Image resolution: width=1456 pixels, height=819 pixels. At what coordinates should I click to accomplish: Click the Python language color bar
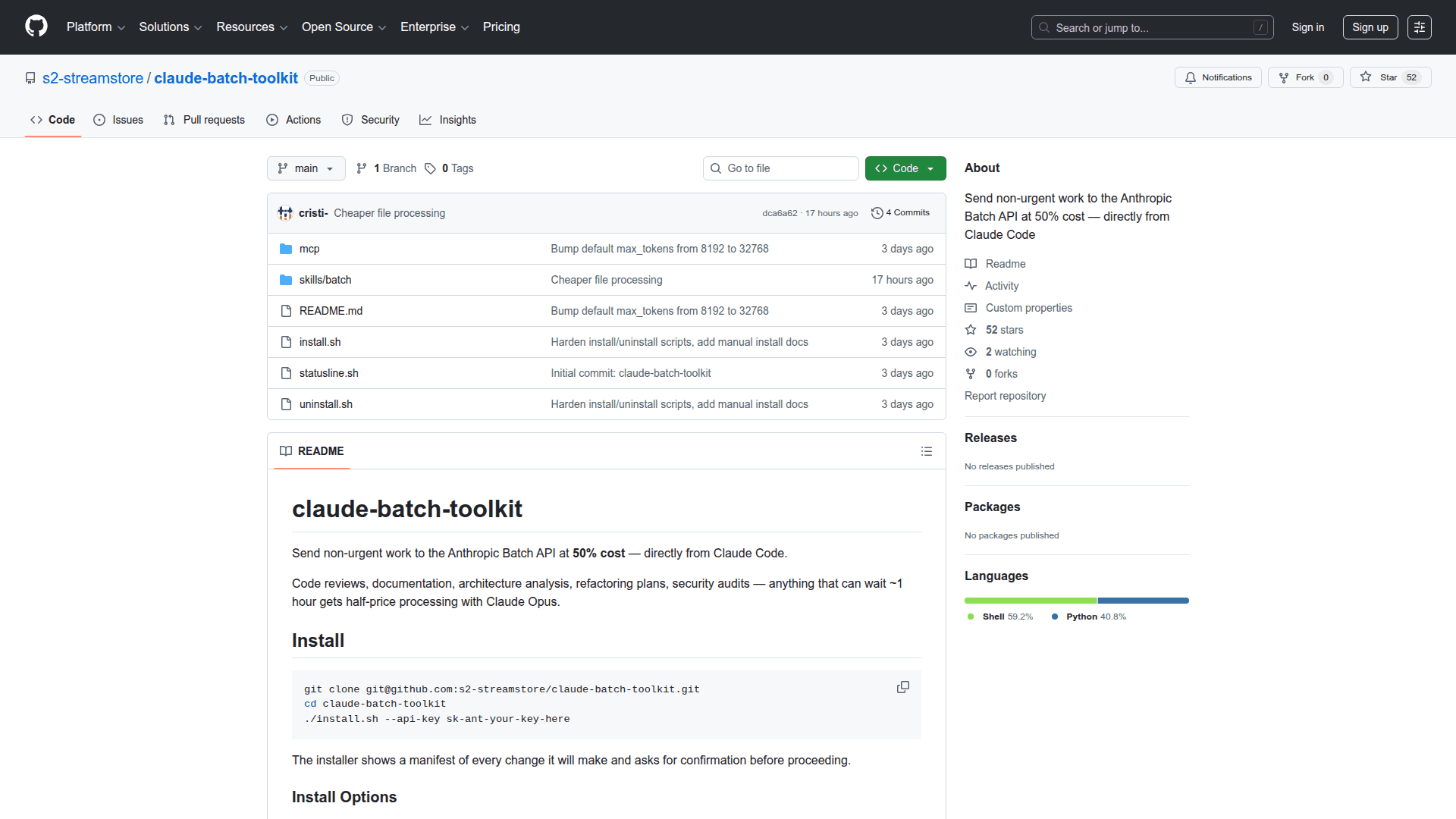[x=1144, y=601]
